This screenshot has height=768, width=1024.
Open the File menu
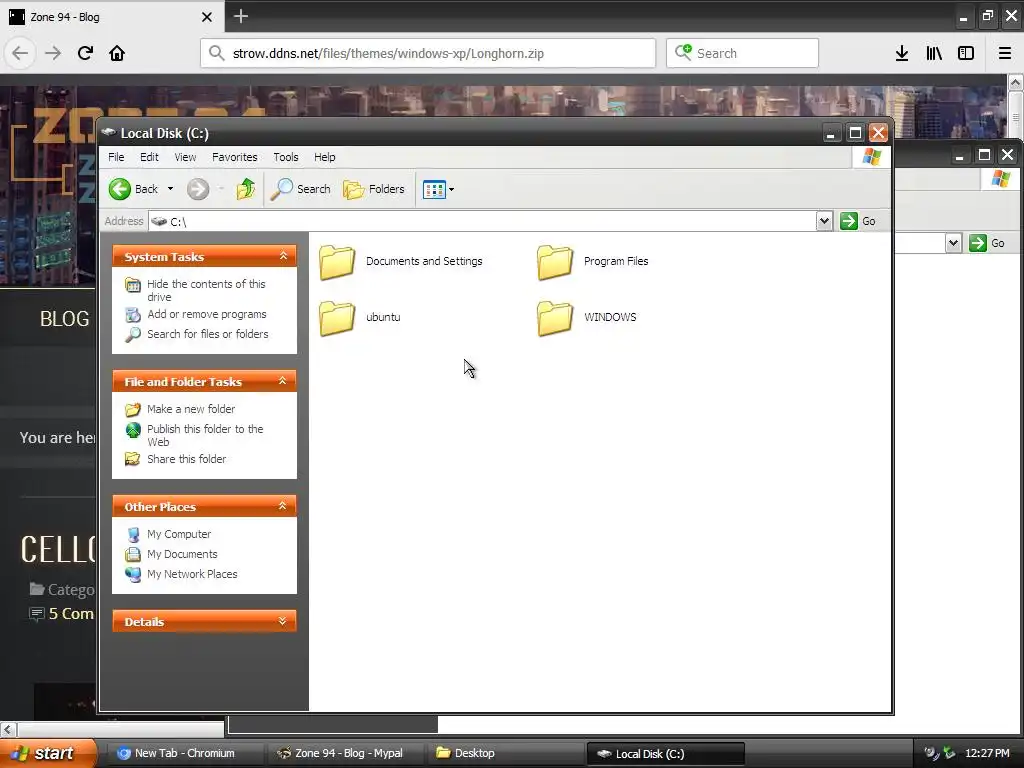[x=116, y=157]
